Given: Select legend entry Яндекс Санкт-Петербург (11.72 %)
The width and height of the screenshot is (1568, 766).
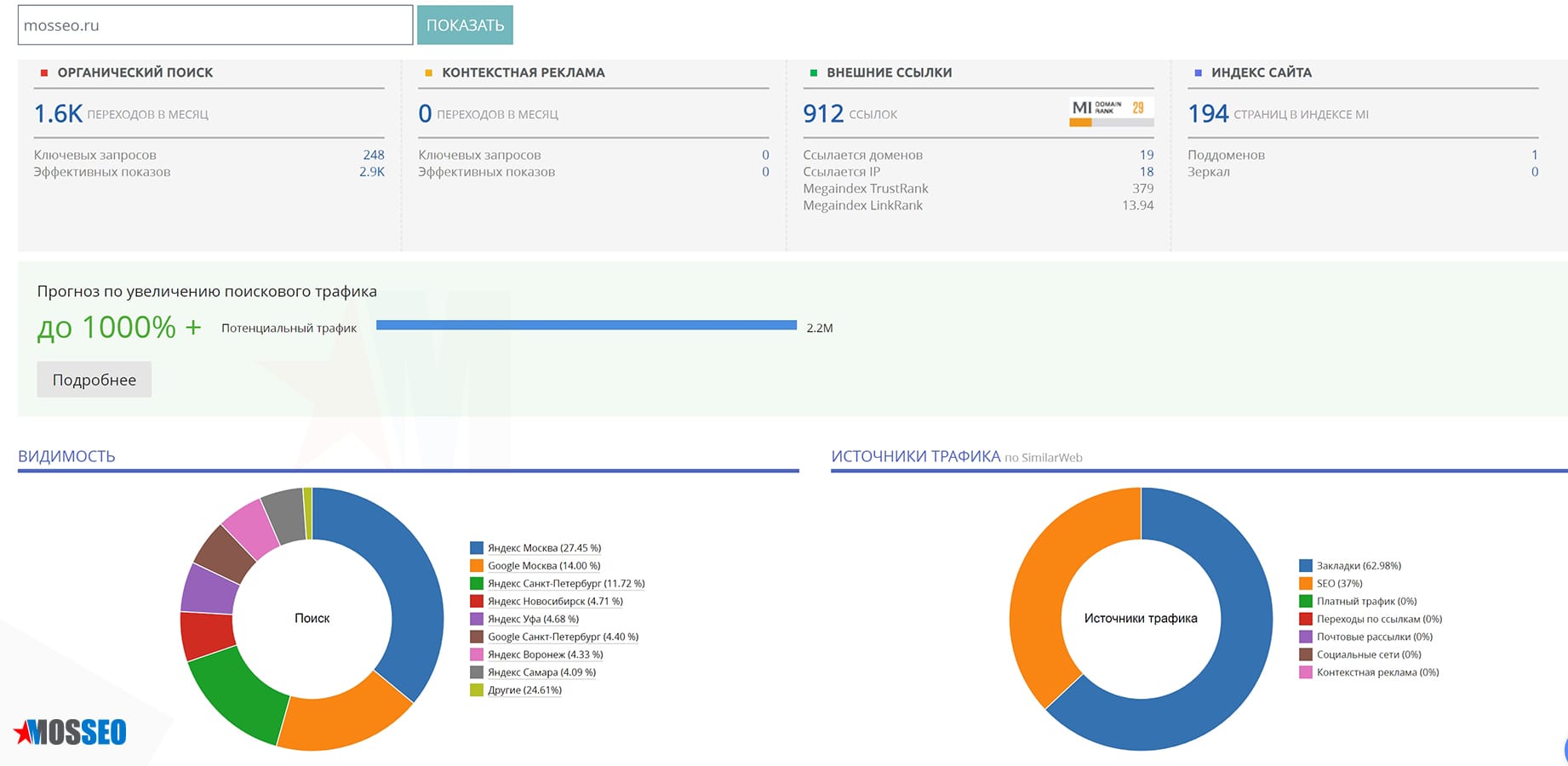Looking at the screenshot, I should point(566,584).
